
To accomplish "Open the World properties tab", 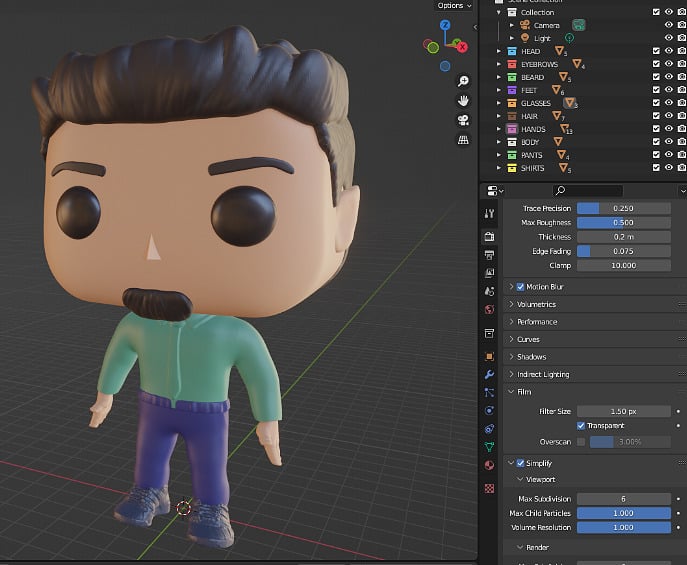I will click(489, 309).
